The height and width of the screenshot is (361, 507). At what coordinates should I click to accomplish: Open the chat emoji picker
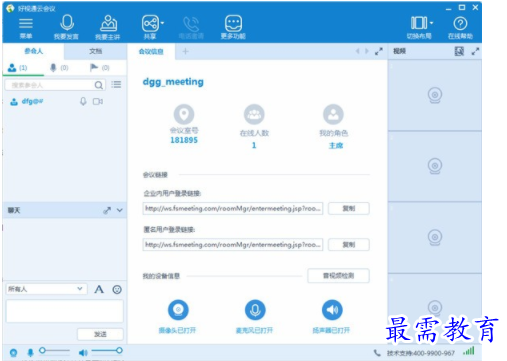coord(117,289)
